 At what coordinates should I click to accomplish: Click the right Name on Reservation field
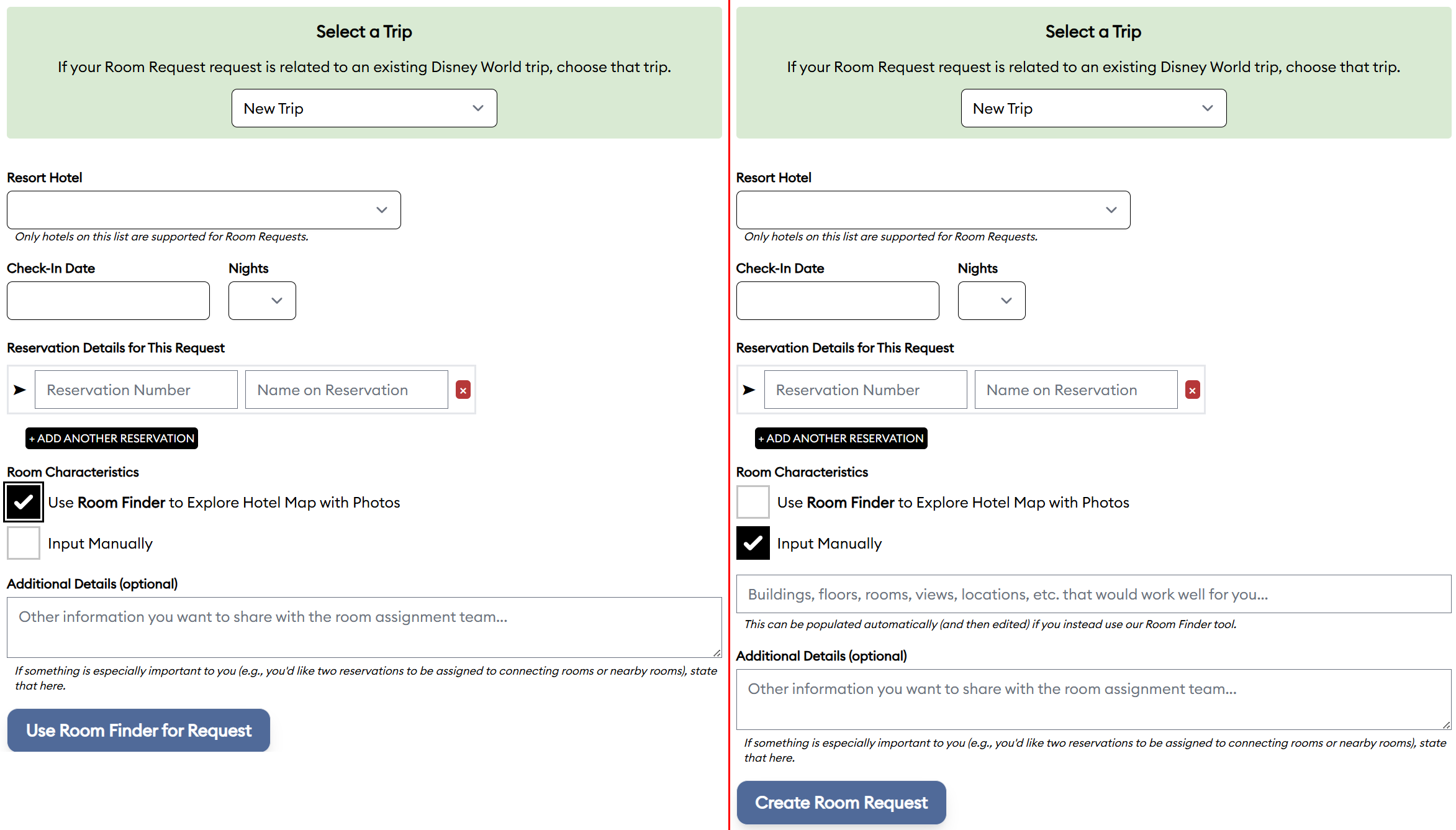click(x=1075, y=390)
